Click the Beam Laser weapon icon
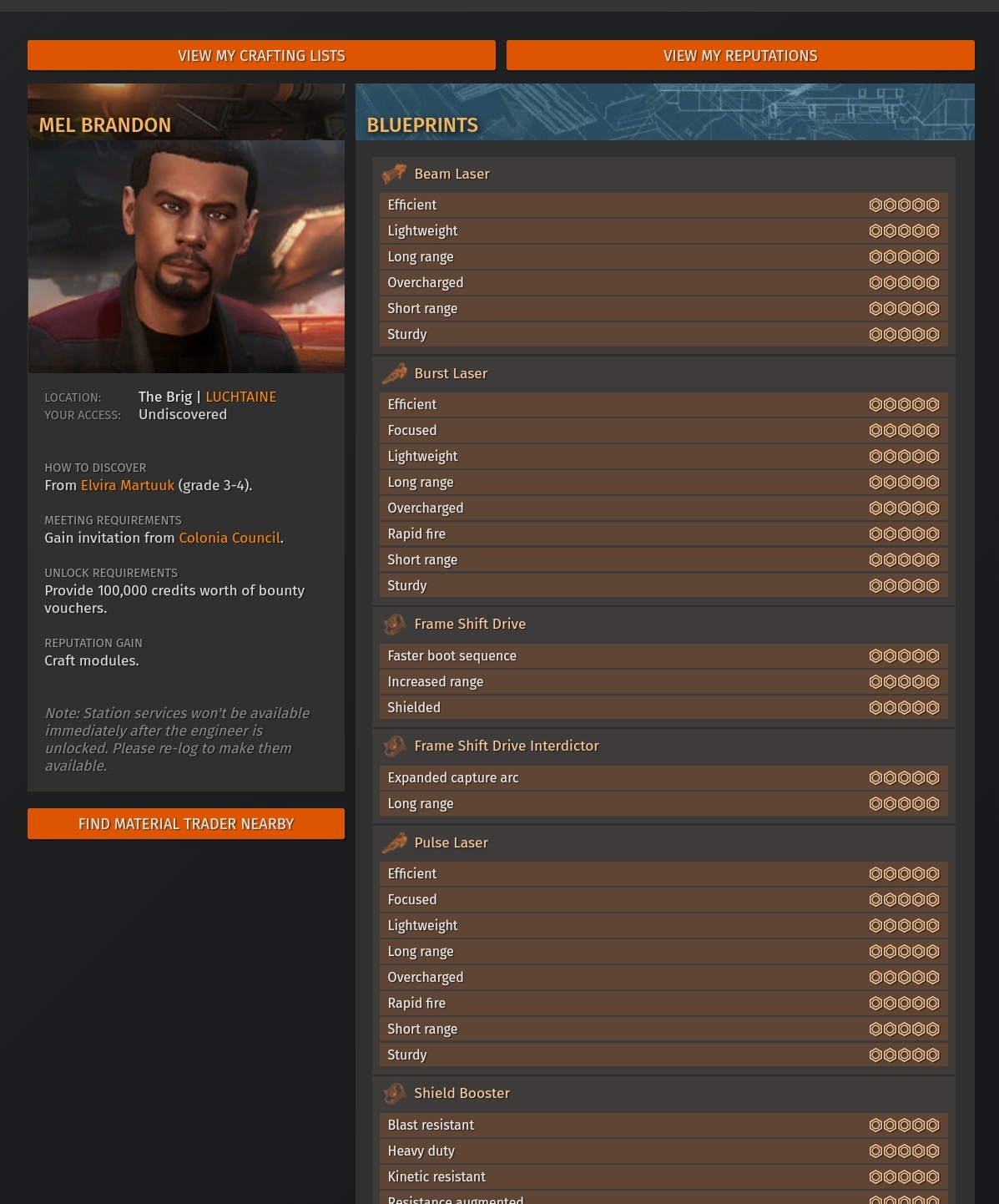The height and width of the screenshot is (1204, 999). (x=394, y=174)
